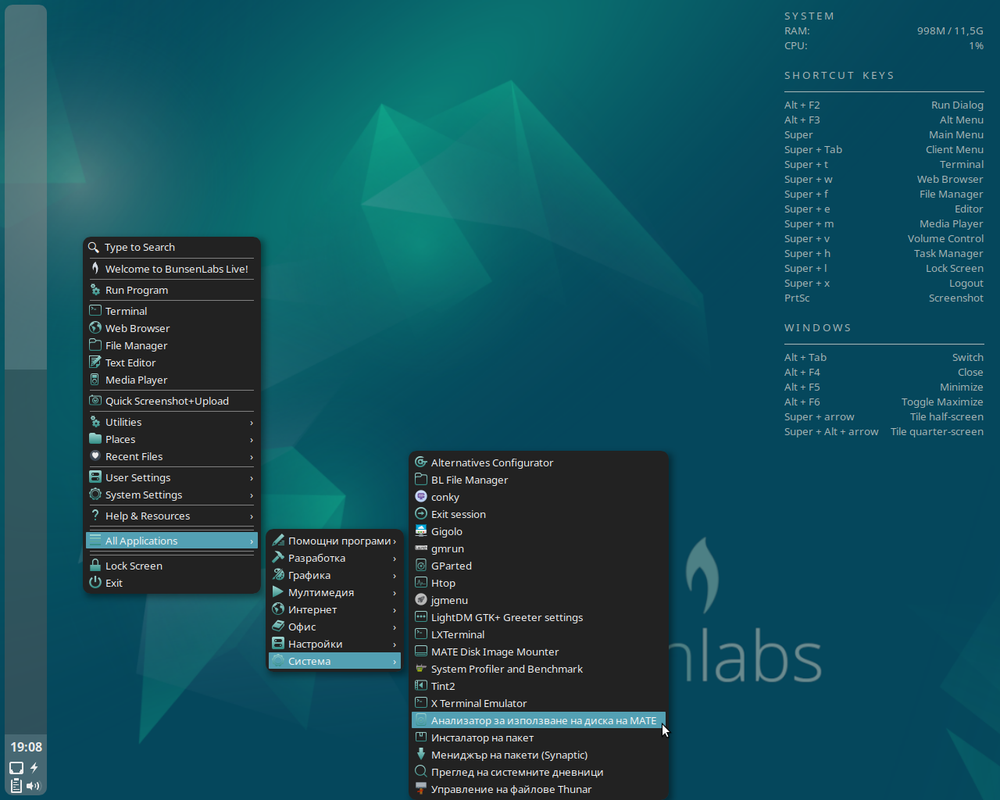Launch LXTerminal
Image resolution: width=1000 pixels, height=800 pixels.
click(x=539, y=634)
